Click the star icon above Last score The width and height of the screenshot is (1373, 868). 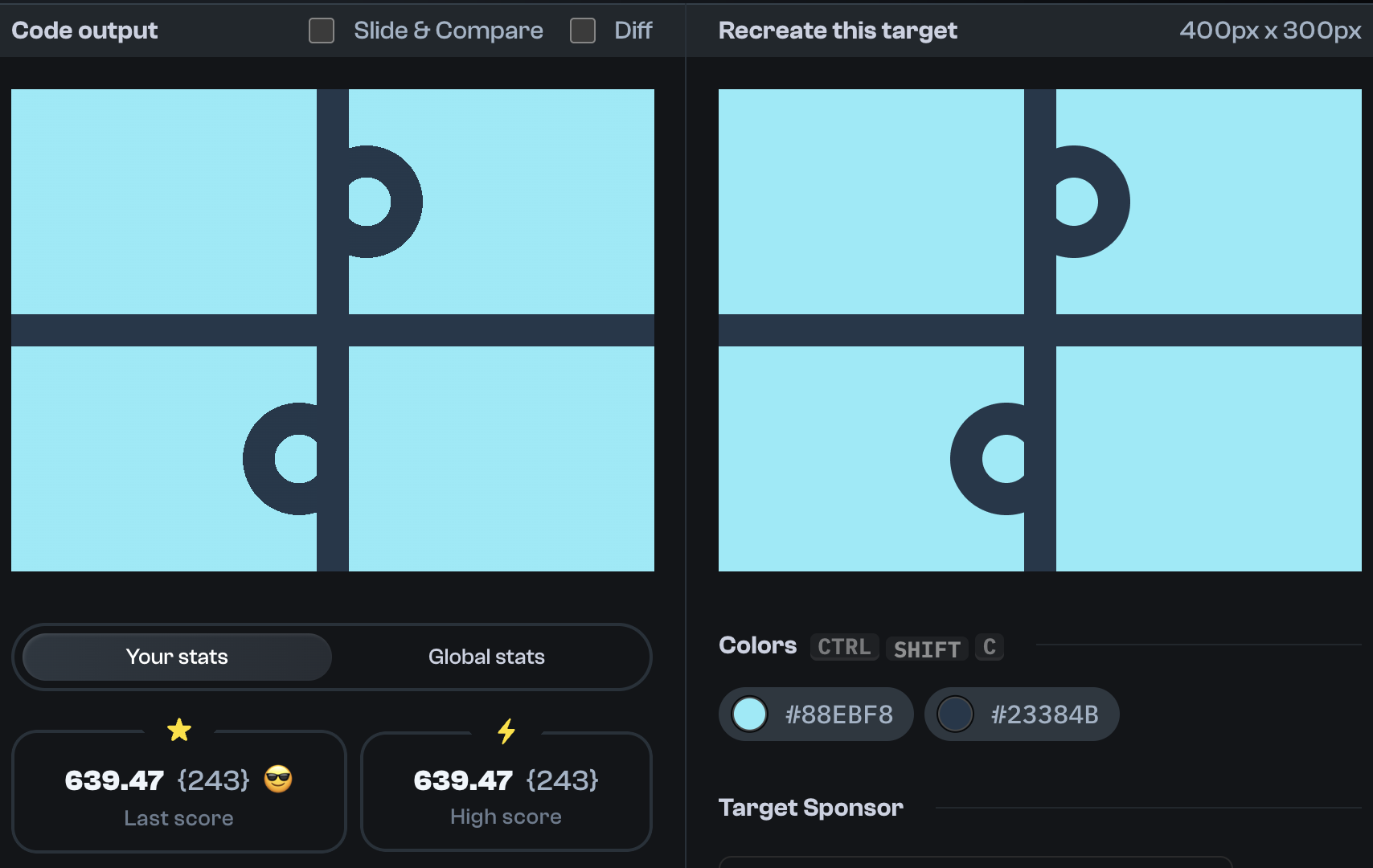click(x=179, y=730)
